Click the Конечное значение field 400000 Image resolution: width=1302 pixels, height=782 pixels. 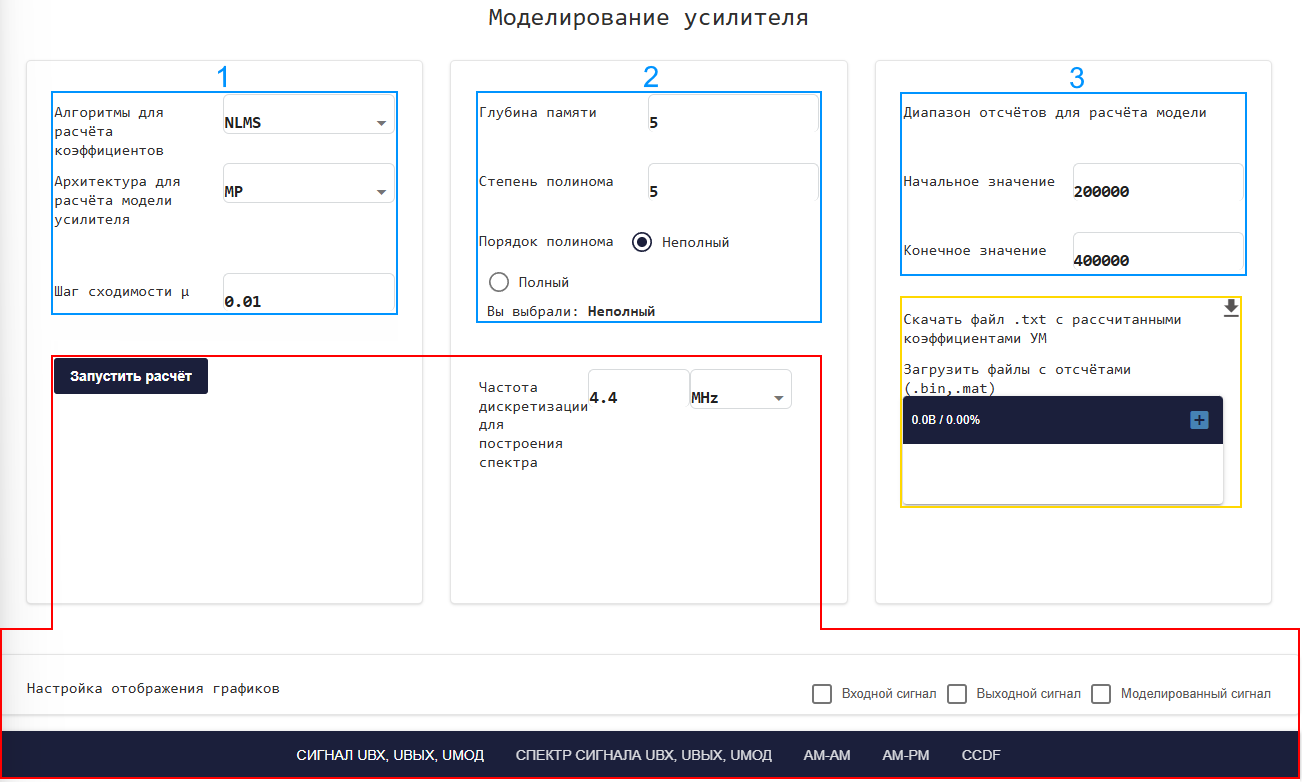pos(1158,252)
